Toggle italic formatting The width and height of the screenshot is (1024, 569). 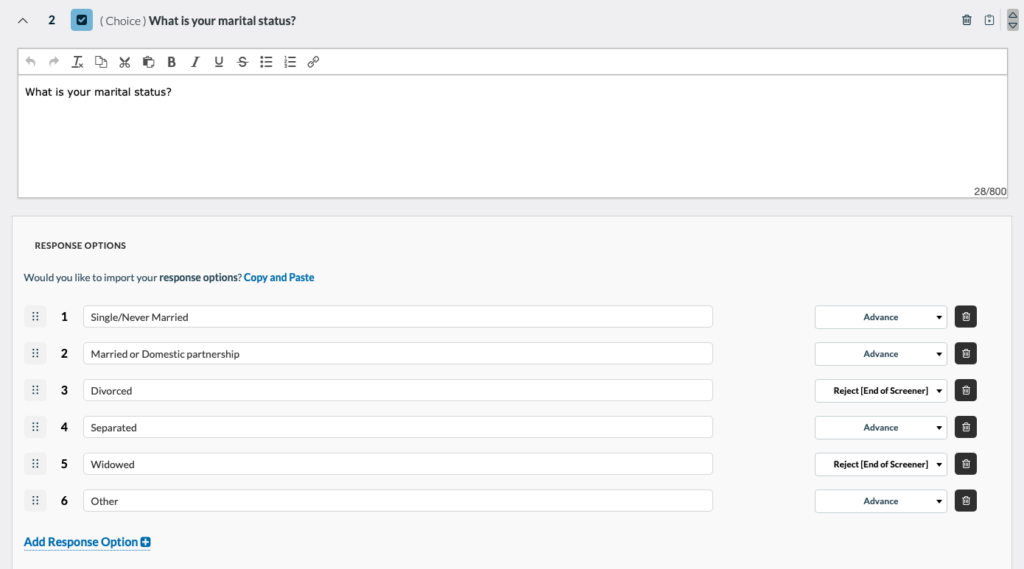pos(195,62)
